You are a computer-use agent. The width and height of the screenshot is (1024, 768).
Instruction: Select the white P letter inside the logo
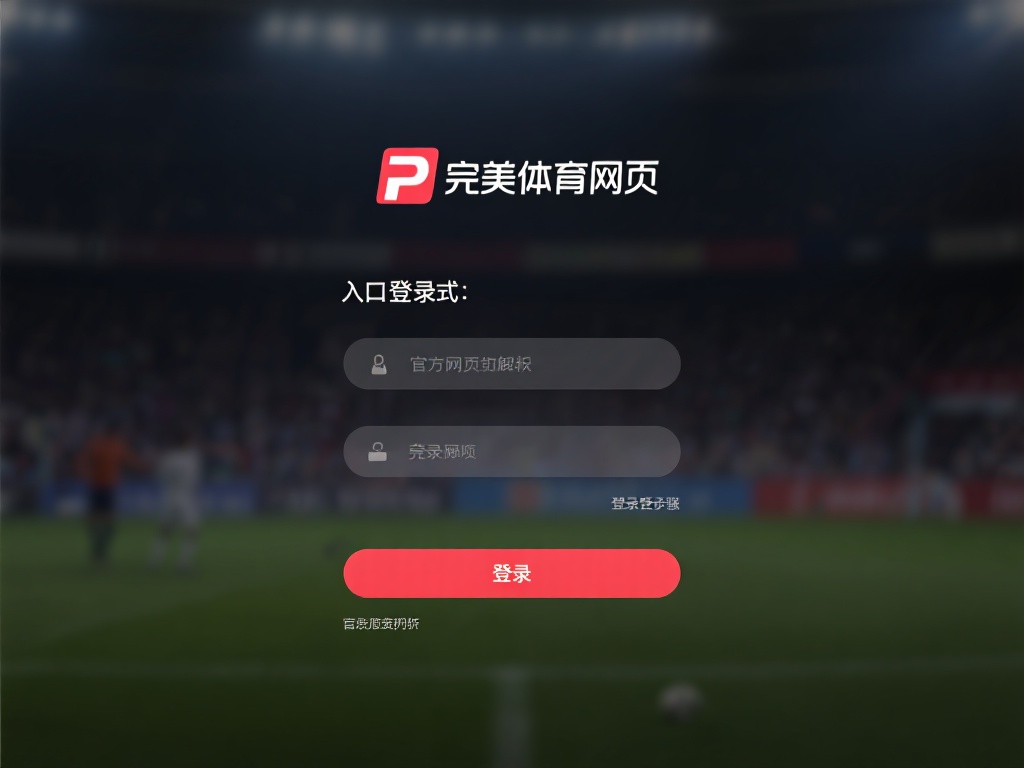407,176
